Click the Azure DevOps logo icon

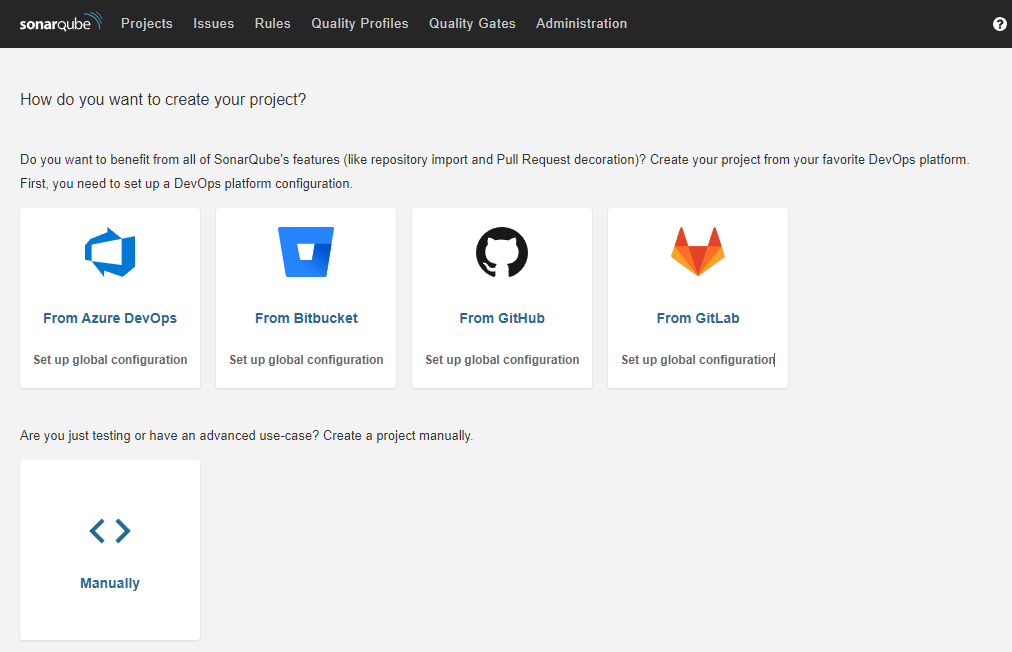click(110, 252)
